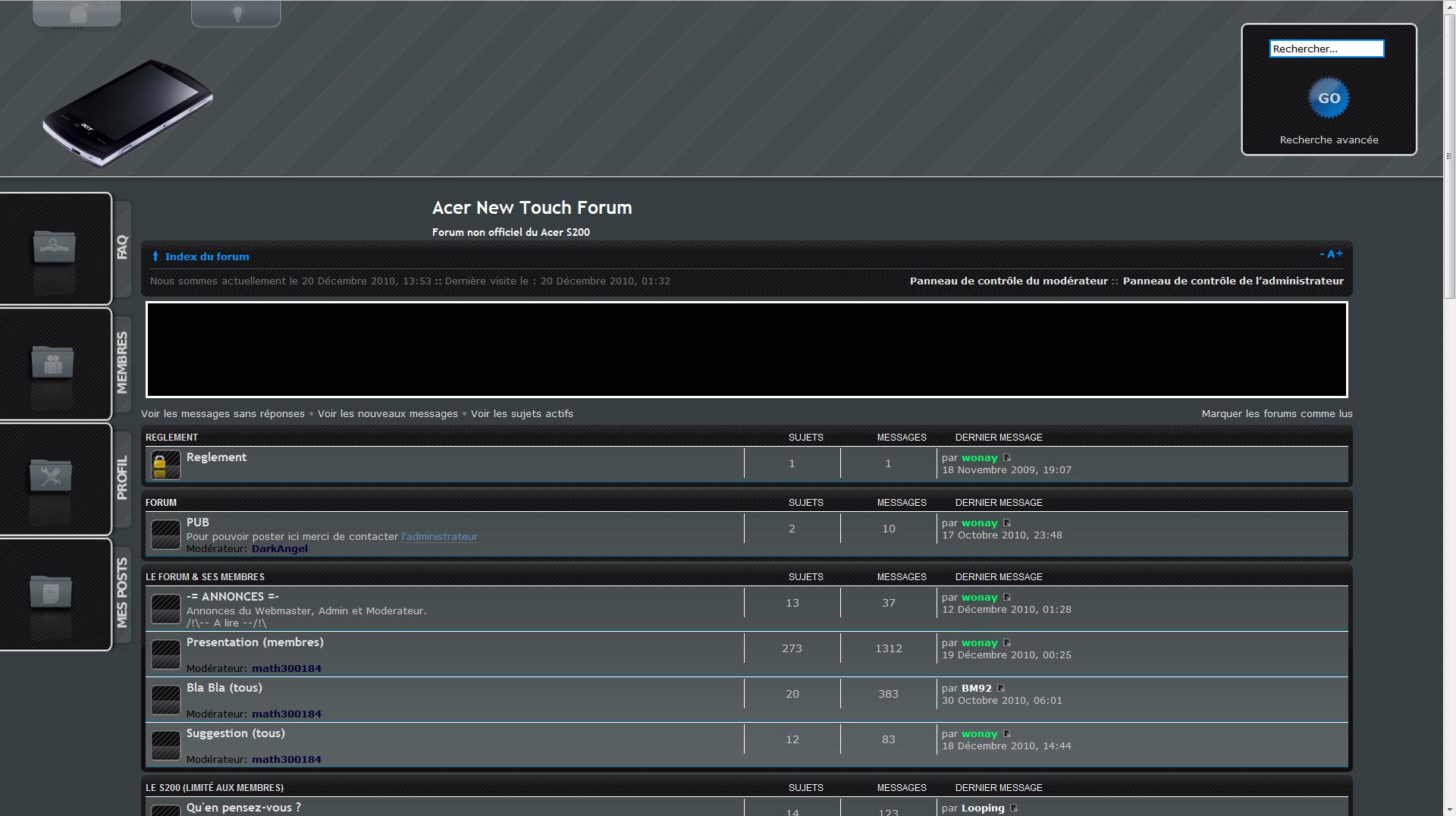Open the REGLEMENT category heading
The height and width of the screenshot is (816, 1456).
[x=171, y=438]
